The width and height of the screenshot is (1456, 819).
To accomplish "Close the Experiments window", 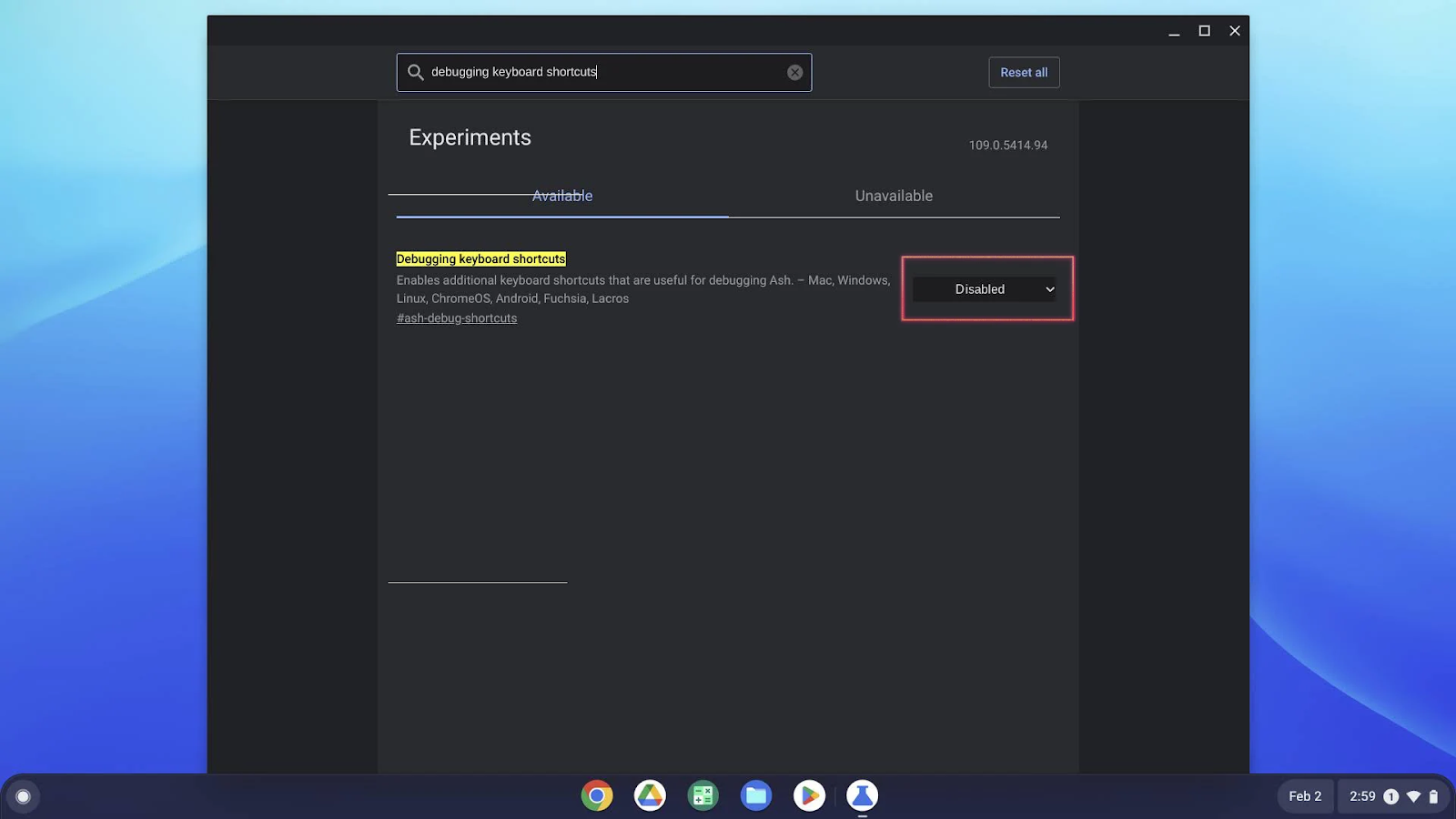I will 1235,31.
